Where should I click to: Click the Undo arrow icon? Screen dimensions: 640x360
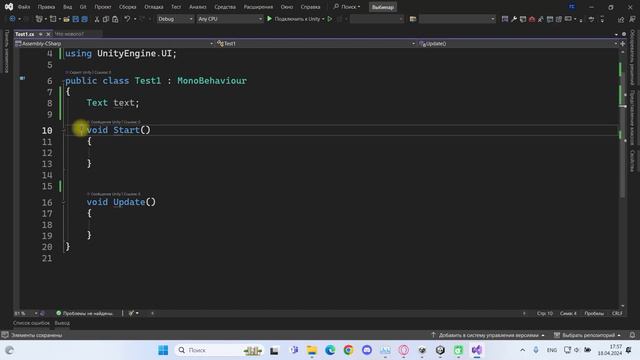pyautogui.click(x=127, y=19)
